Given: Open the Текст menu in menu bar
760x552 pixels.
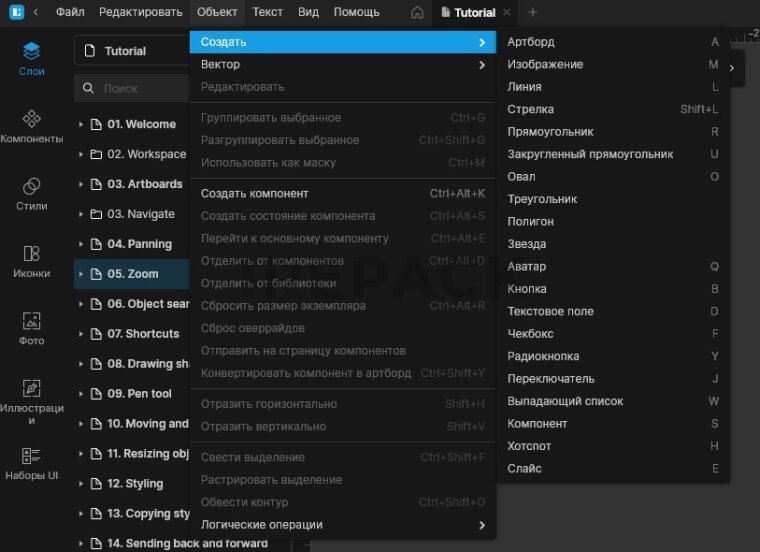Looking at the screenshot, I should click(x=267, y=13).
